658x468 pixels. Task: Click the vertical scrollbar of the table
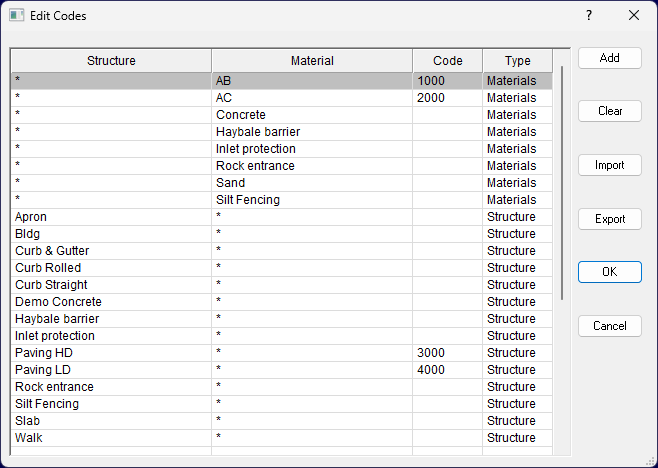561,183
